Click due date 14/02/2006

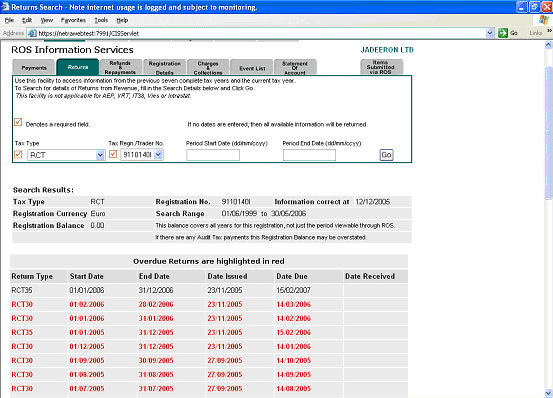(x=293, y=318)
